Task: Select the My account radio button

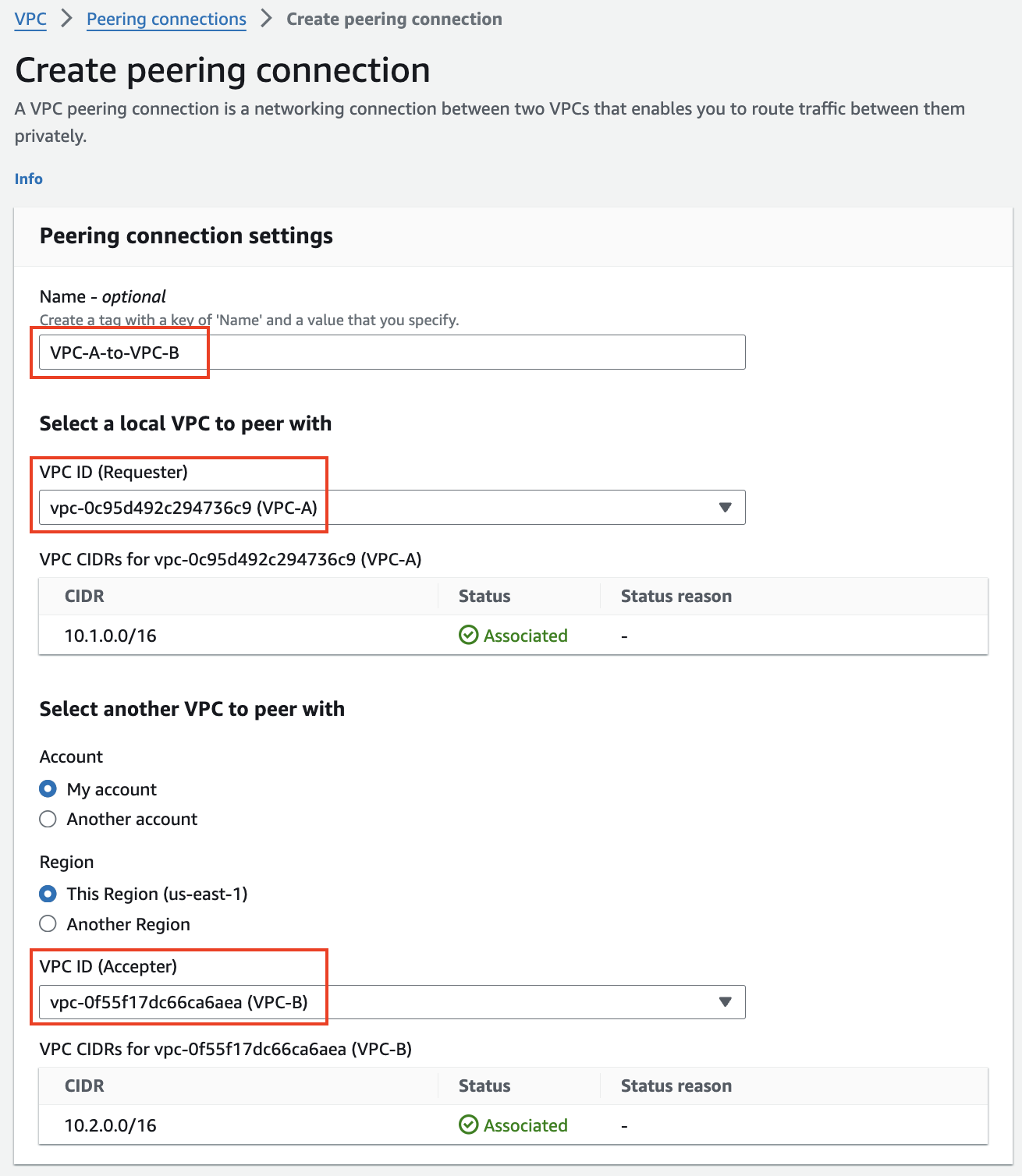Action: (48, 789)
